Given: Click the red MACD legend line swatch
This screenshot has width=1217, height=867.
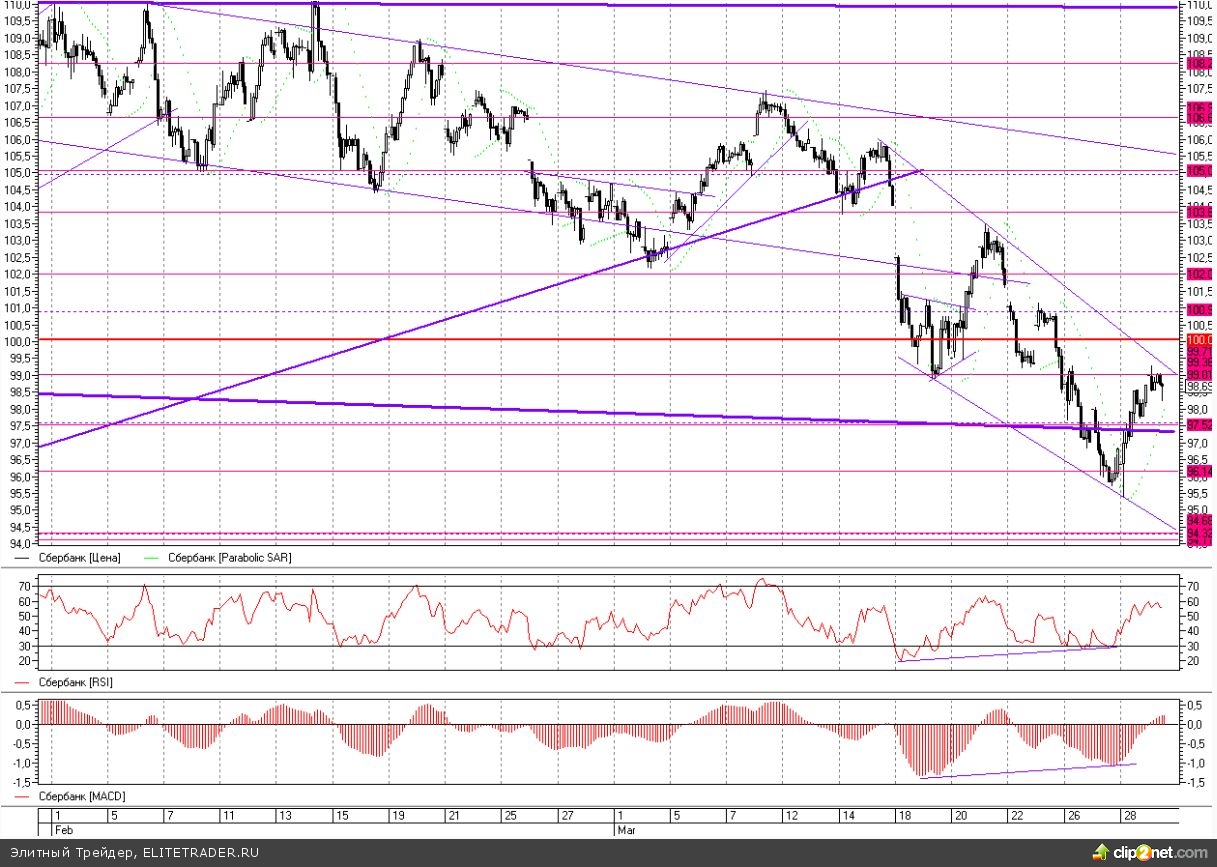Looking at the screenshot, I should 24,796.
